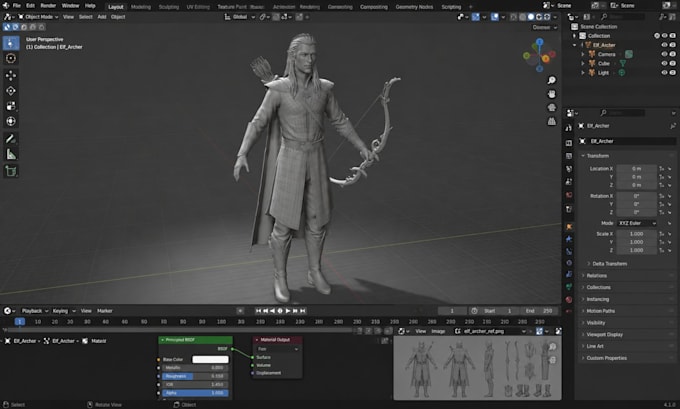This screenshot has height=409, width=680.
Task: Click the Options button in viewport
Action: [x=544, y=27]
